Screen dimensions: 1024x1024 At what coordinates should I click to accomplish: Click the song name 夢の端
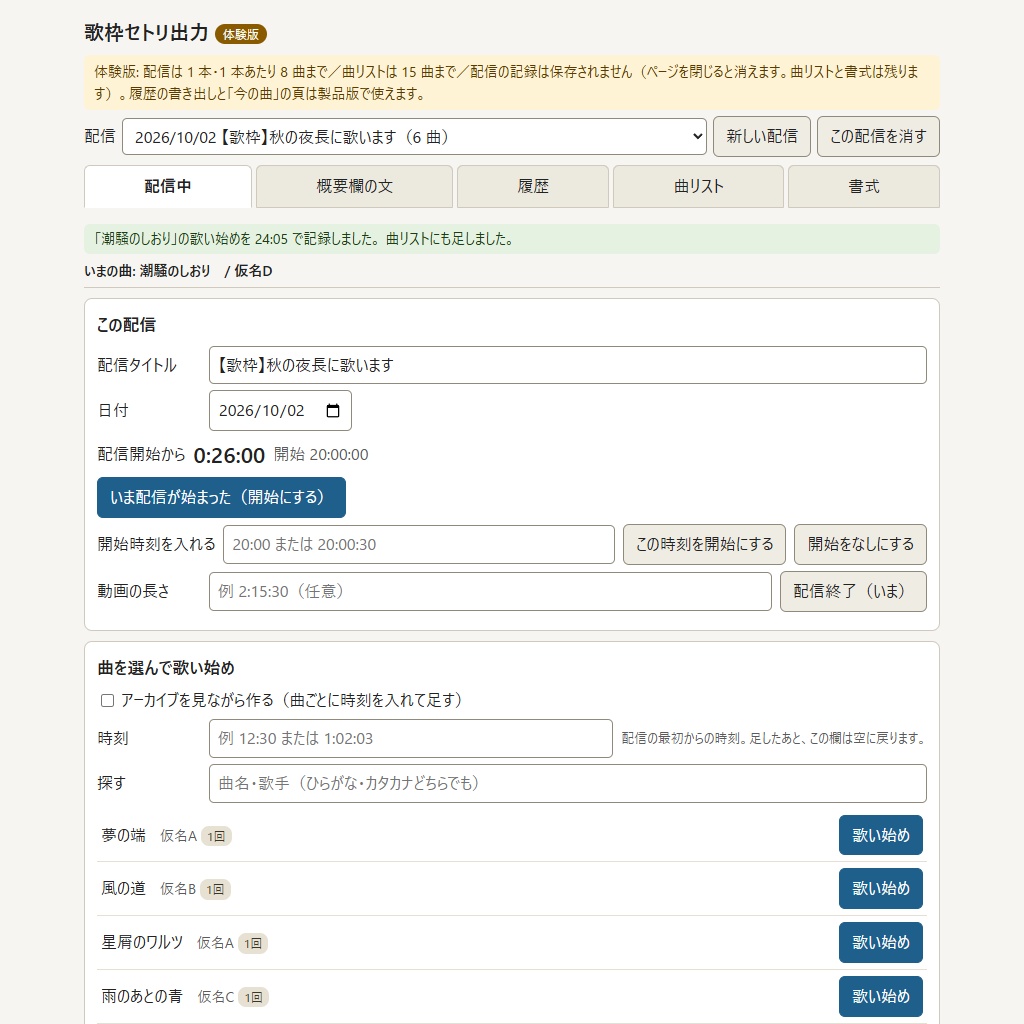(x=123, y=836)
